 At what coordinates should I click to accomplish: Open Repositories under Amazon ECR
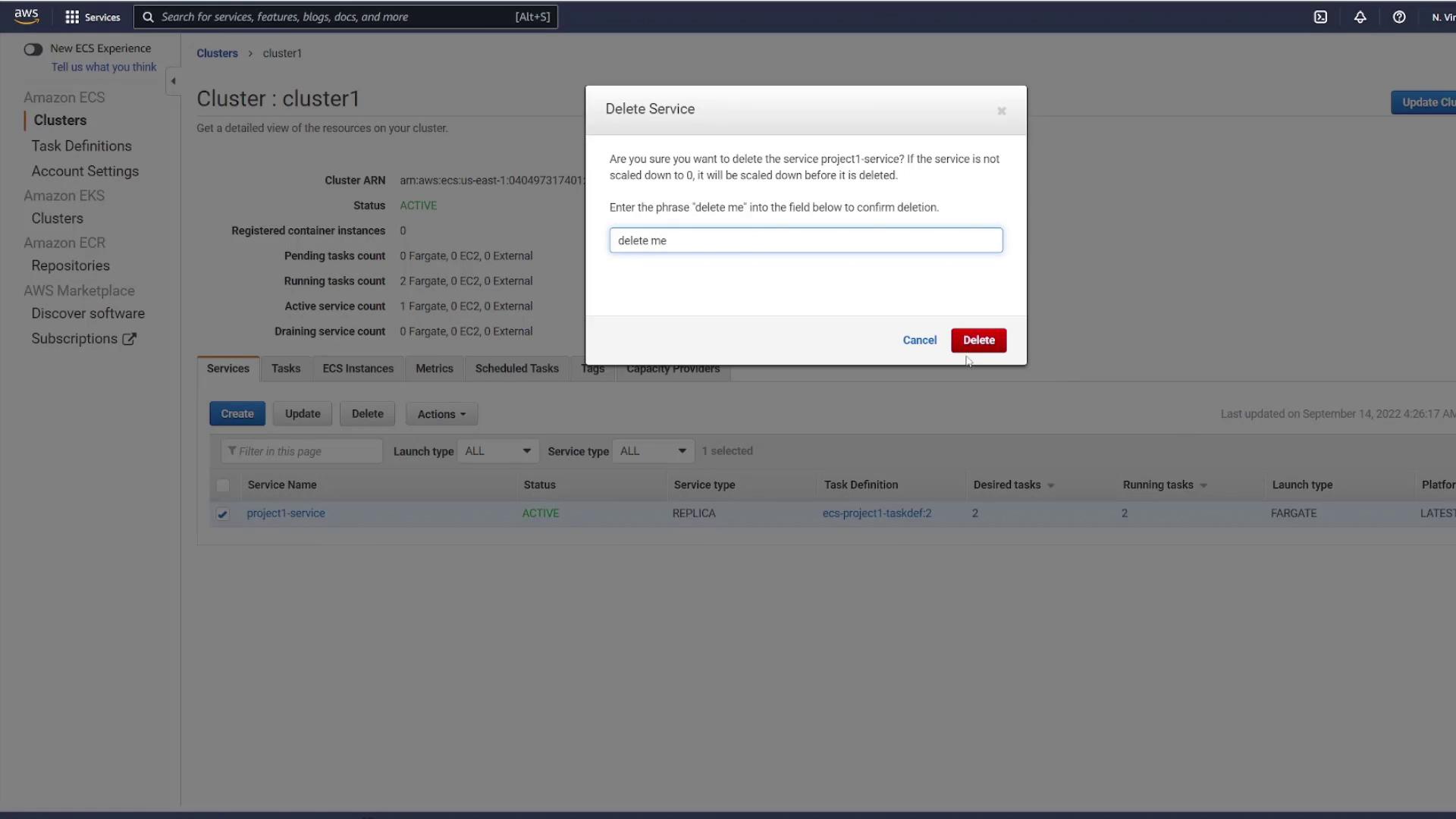pos(71,265)
